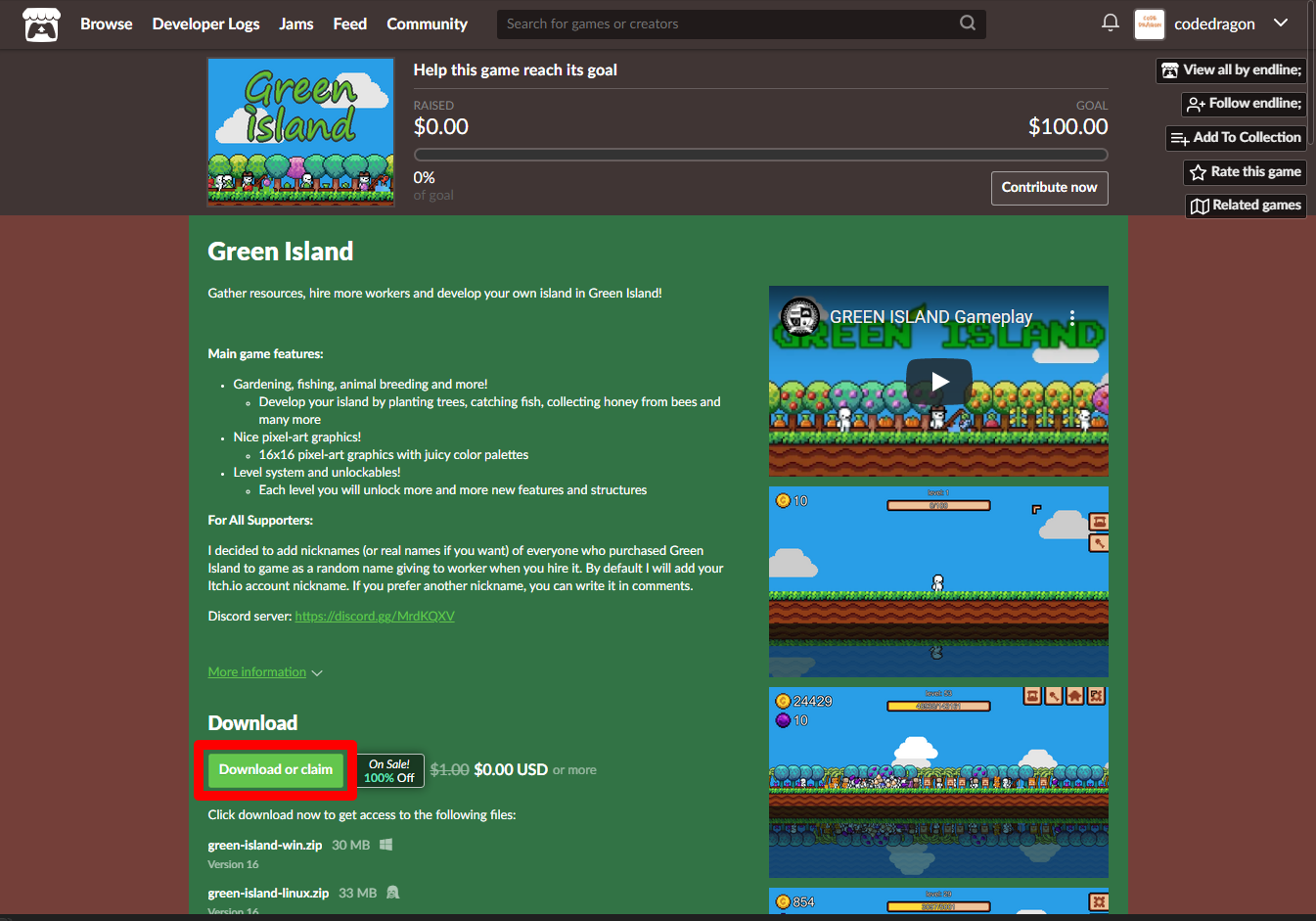The width and height of the screenshot is (1316, 921).
Task: Click the Contribute now button
Action: pos(1049,188)
